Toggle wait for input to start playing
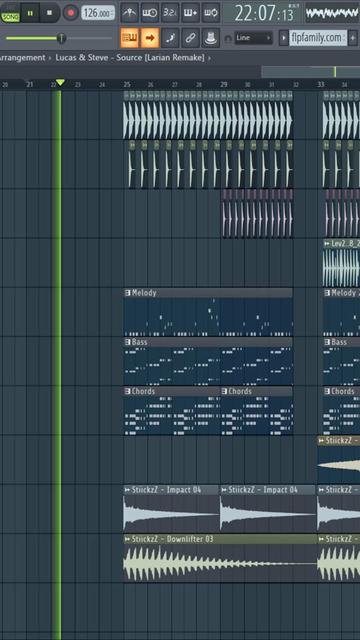The image size is (360, 640). pos(150,13)
